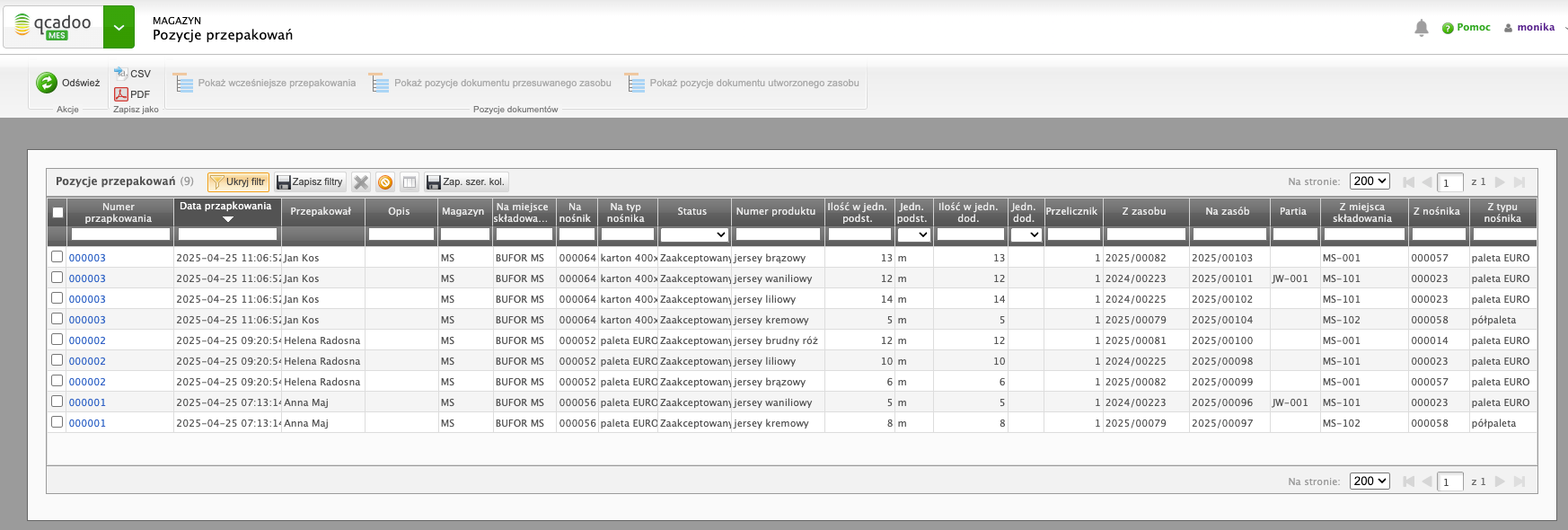The width and height of the screenshot is (1568, 530).
Task: Open the Status filter dropdown
Action: [694, 234]
